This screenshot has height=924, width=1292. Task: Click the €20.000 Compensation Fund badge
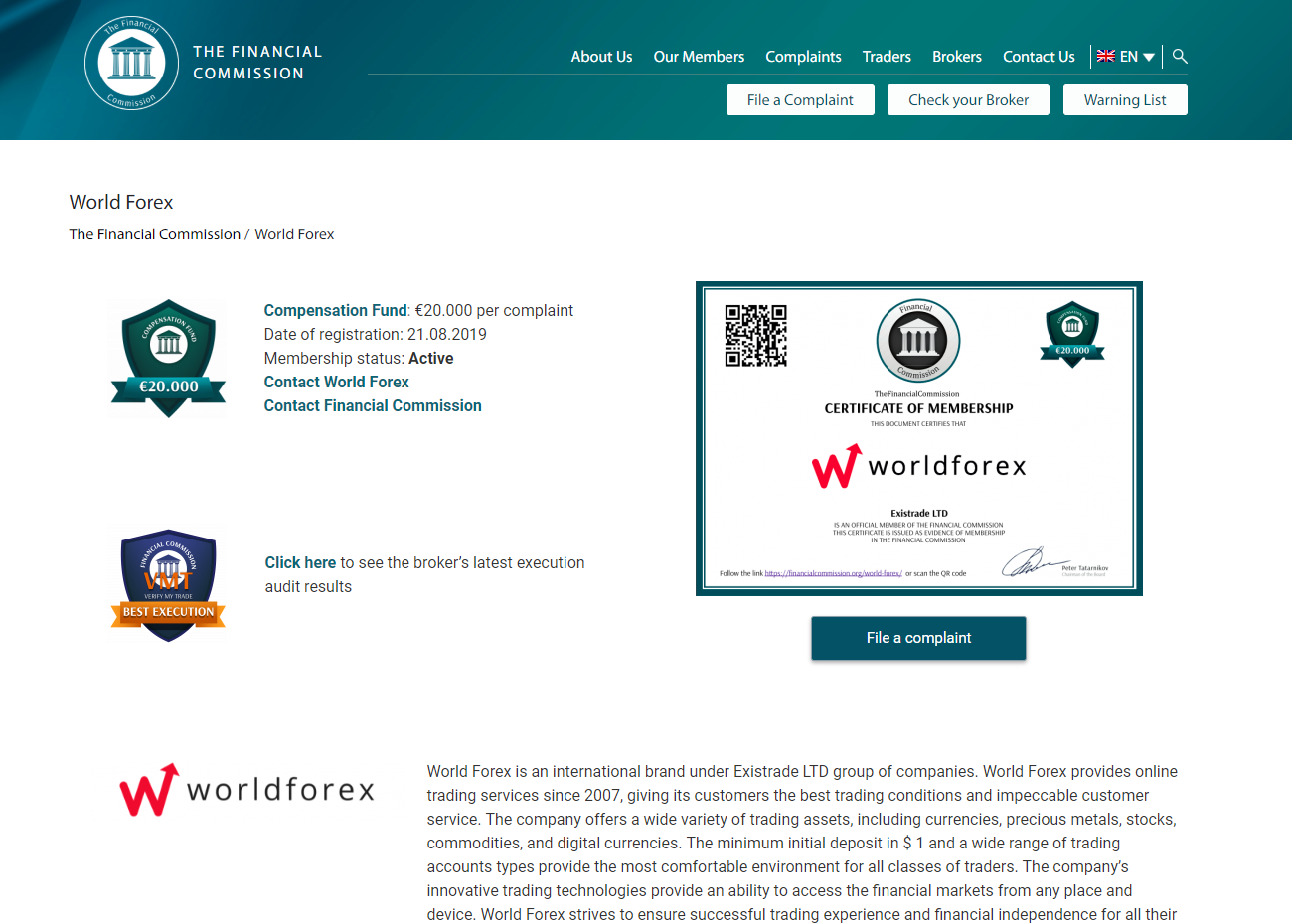168,359
